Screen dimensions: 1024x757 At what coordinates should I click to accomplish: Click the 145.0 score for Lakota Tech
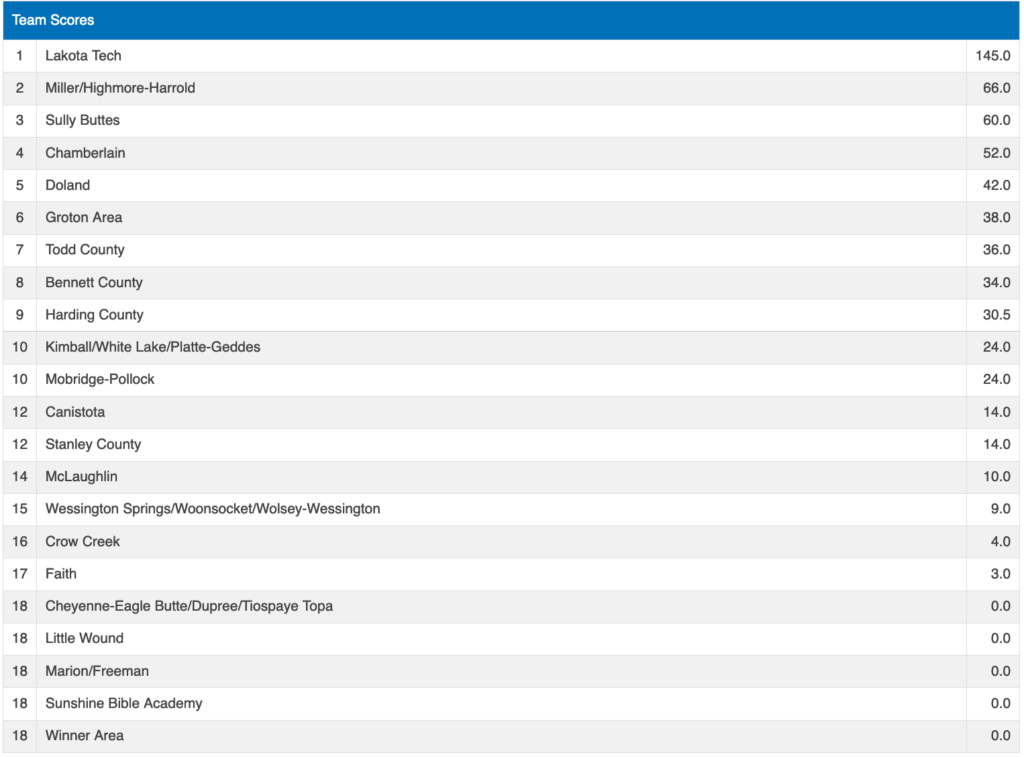[992, 56]
